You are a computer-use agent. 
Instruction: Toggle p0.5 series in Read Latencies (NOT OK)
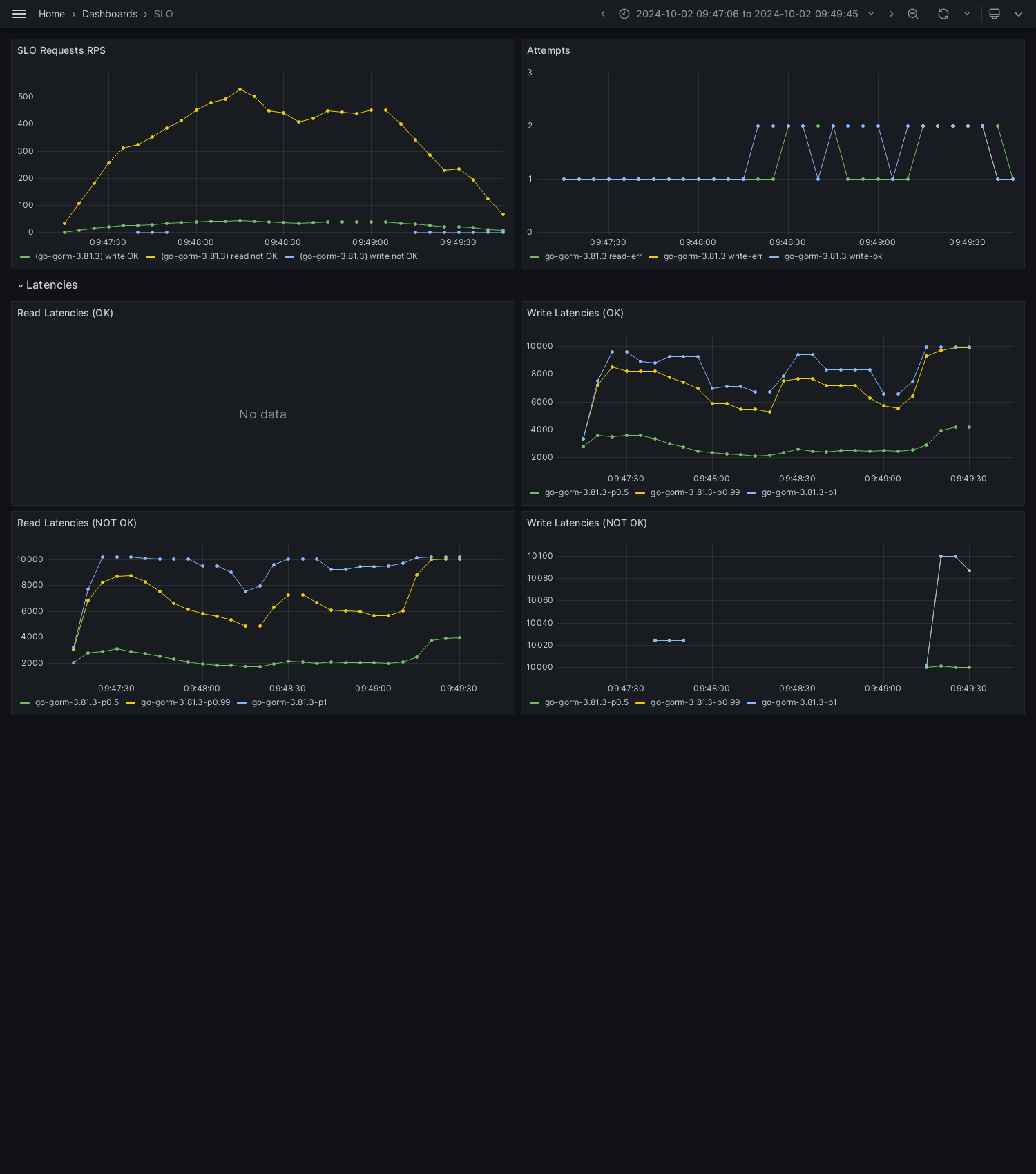(x=77, y=702)
